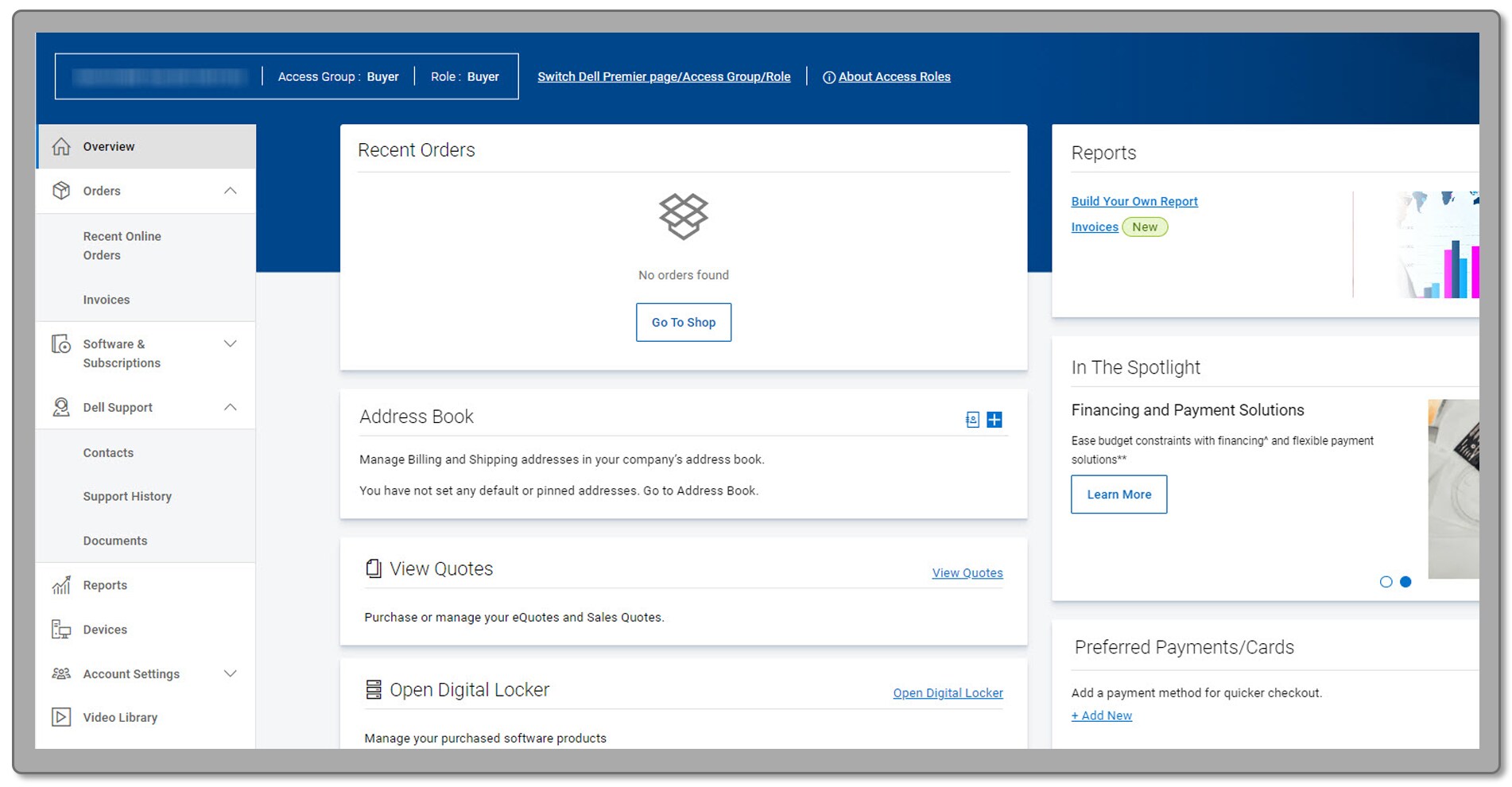This screenshot has height=787, width=1512.
Task: Click the Devices icon in sidebar
Action: (61, 630)
